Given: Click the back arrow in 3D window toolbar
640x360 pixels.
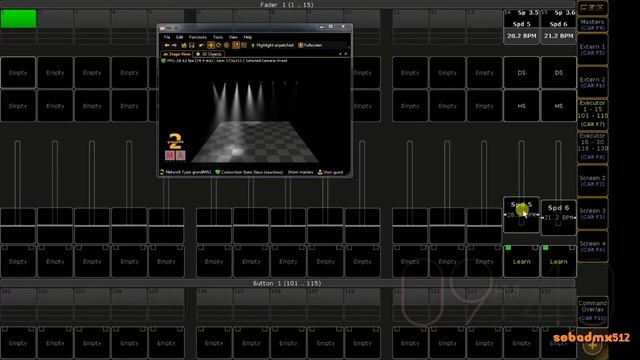Looking at the screenshot, I should pyautogui.click(x=167, y=45).
